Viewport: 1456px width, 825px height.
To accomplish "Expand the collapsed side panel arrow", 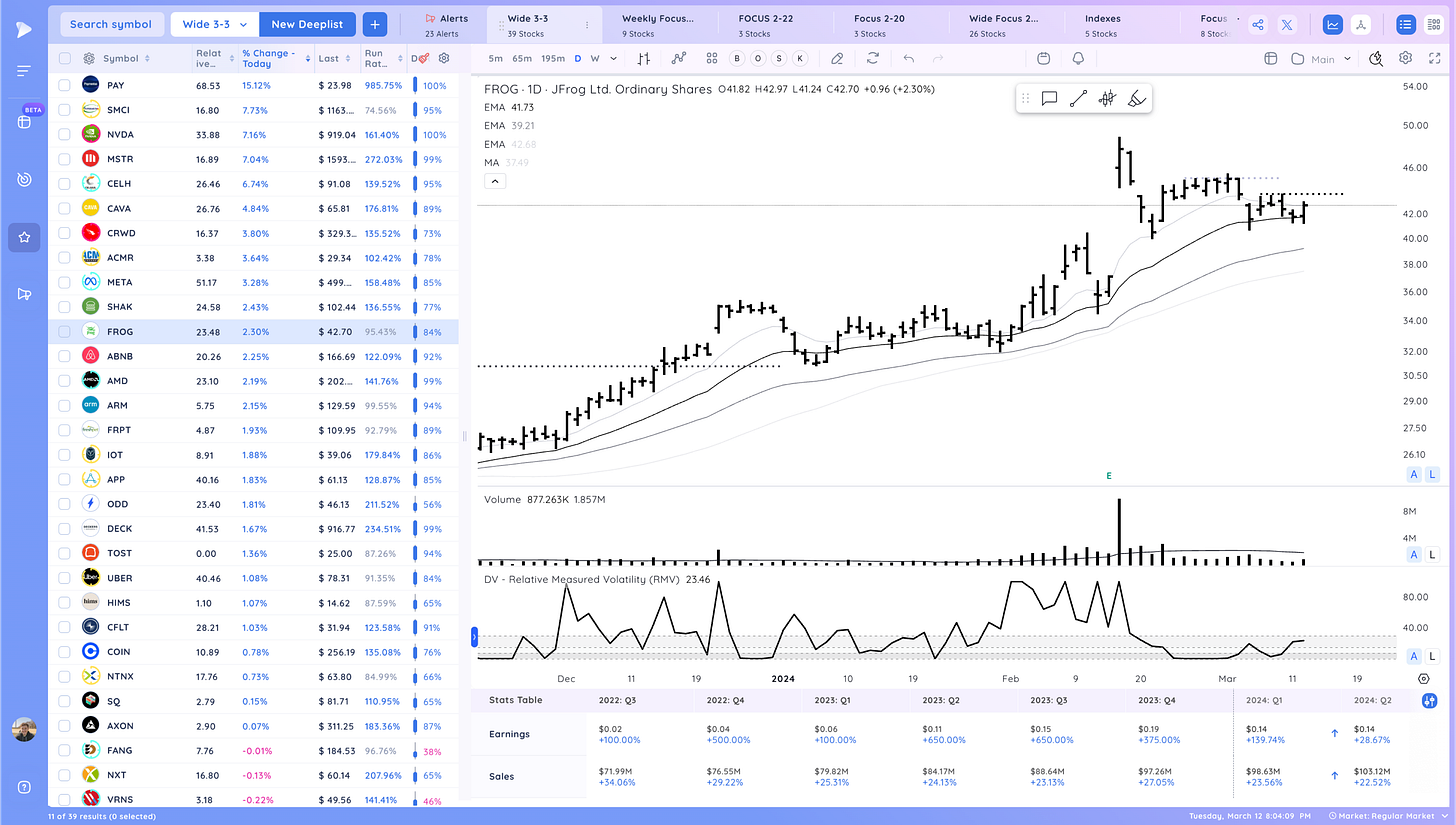I will (x=475, y=636).
